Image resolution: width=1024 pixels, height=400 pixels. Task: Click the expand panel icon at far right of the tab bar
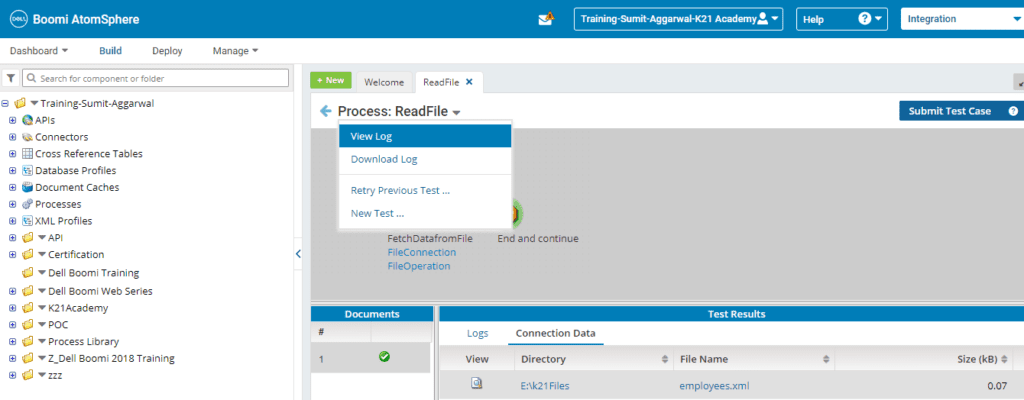coord(1019,82)
